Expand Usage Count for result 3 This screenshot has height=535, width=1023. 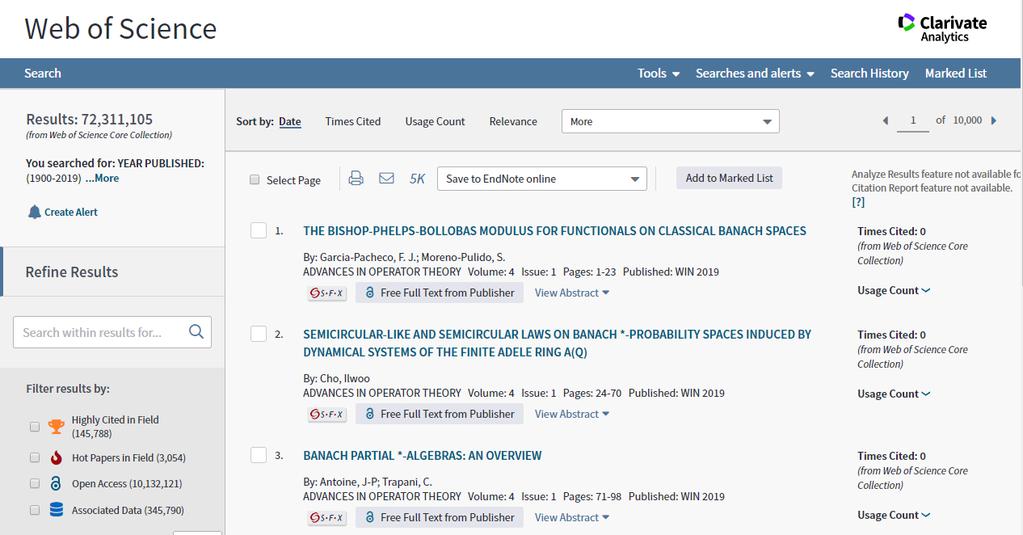coord(893,515)
